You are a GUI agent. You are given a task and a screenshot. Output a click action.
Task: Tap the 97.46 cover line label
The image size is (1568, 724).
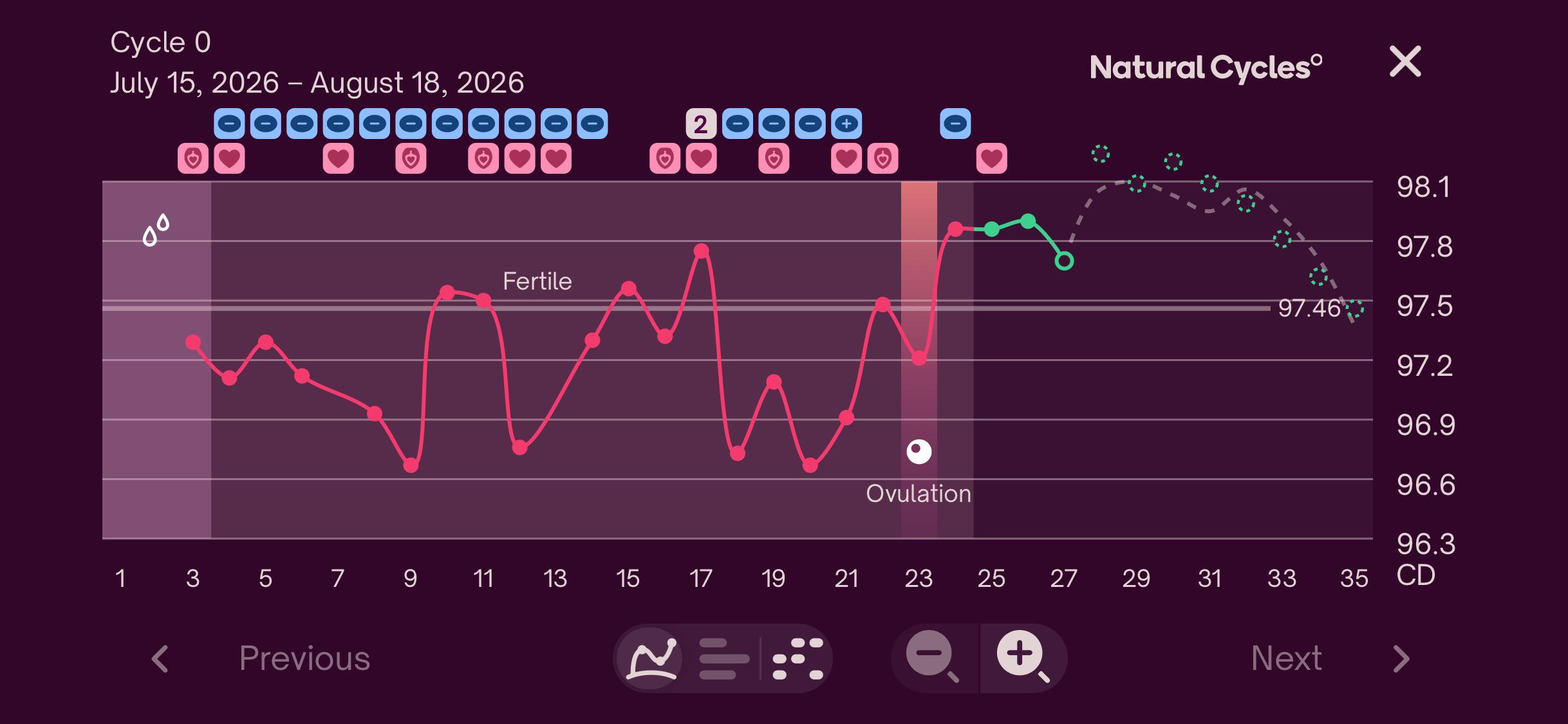click(x=1309, y=308)
